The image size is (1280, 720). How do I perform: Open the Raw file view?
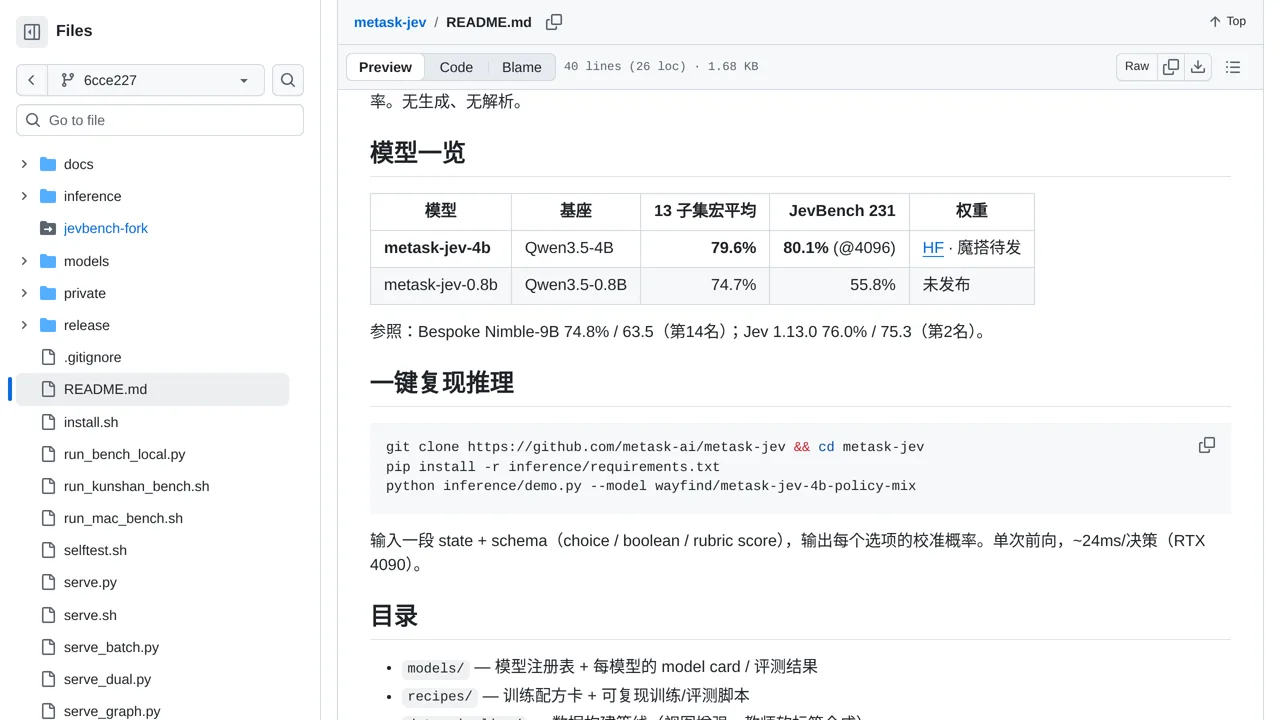pyautogui.click(x=1137, y=66)
